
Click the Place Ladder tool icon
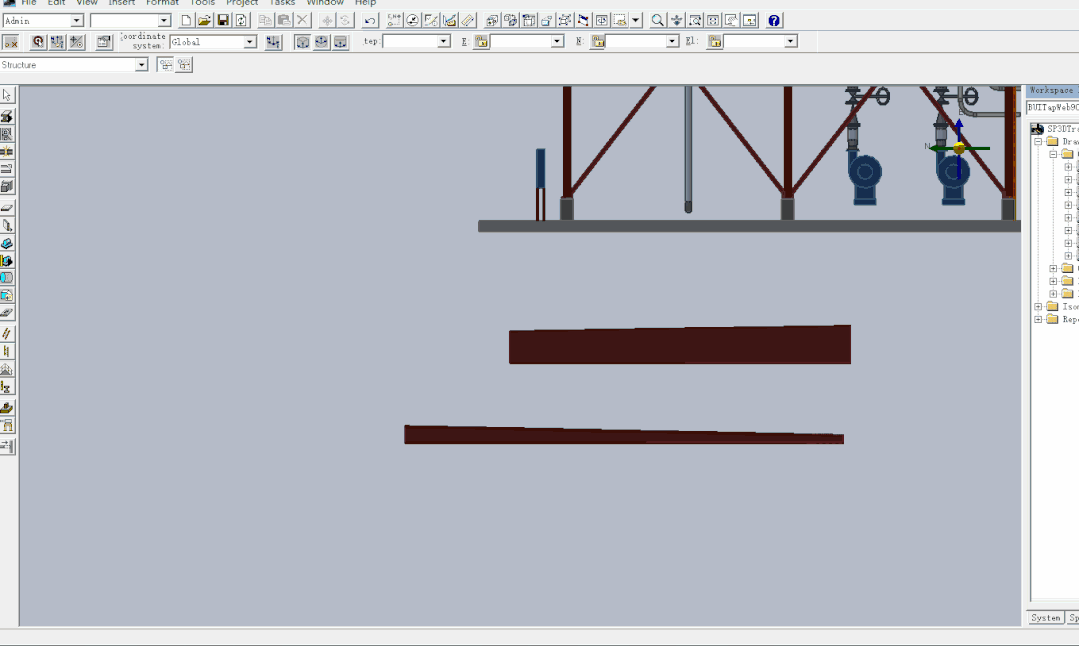tap(7, 352)
